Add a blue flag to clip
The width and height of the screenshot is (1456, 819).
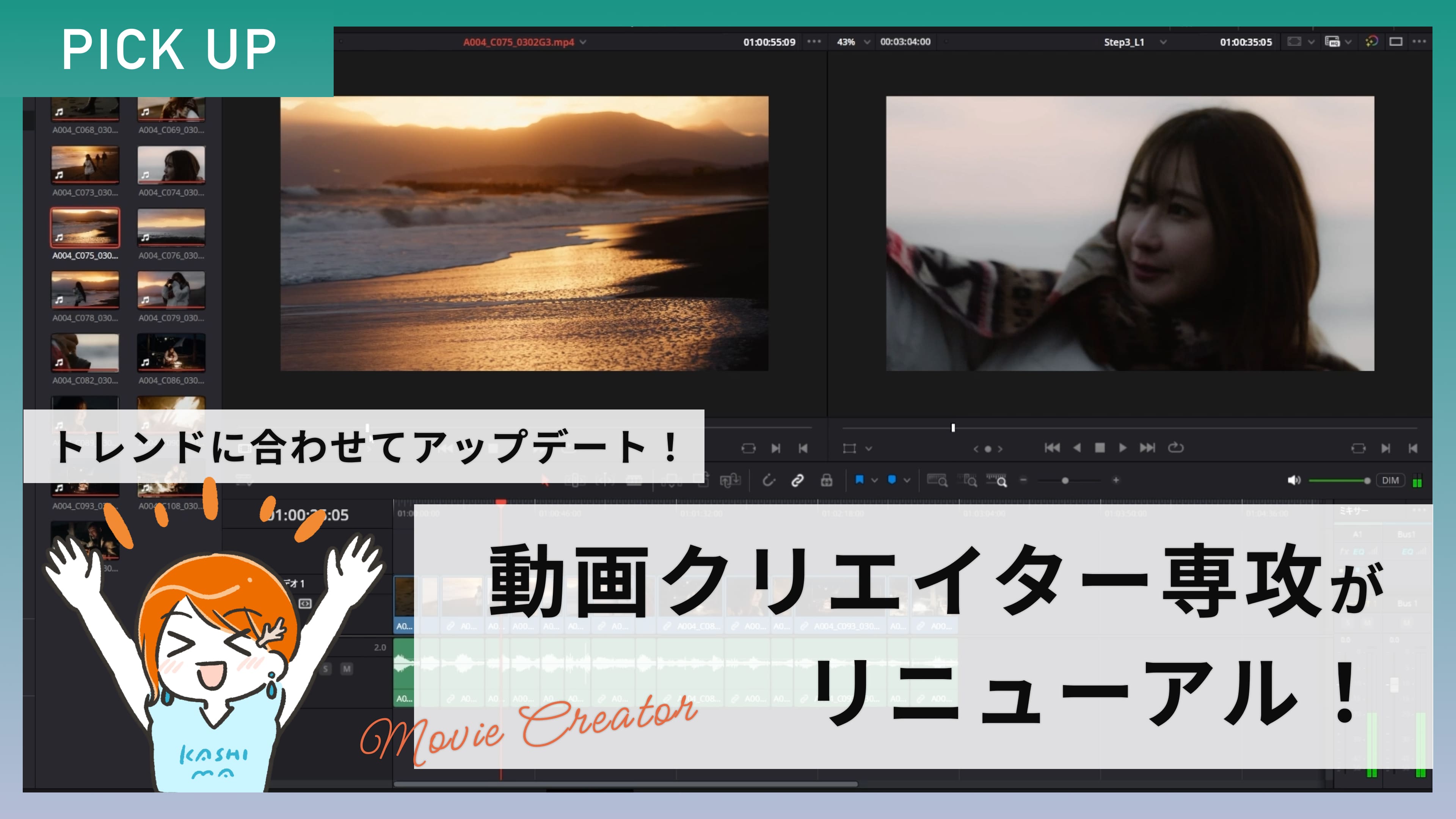tap(859, 480)
